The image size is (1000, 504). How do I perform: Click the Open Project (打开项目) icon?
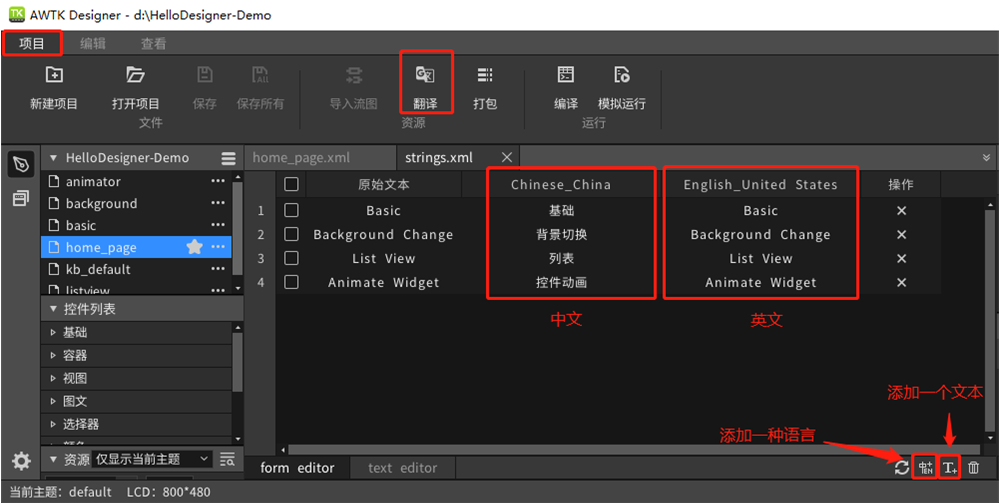click(135, 75)
